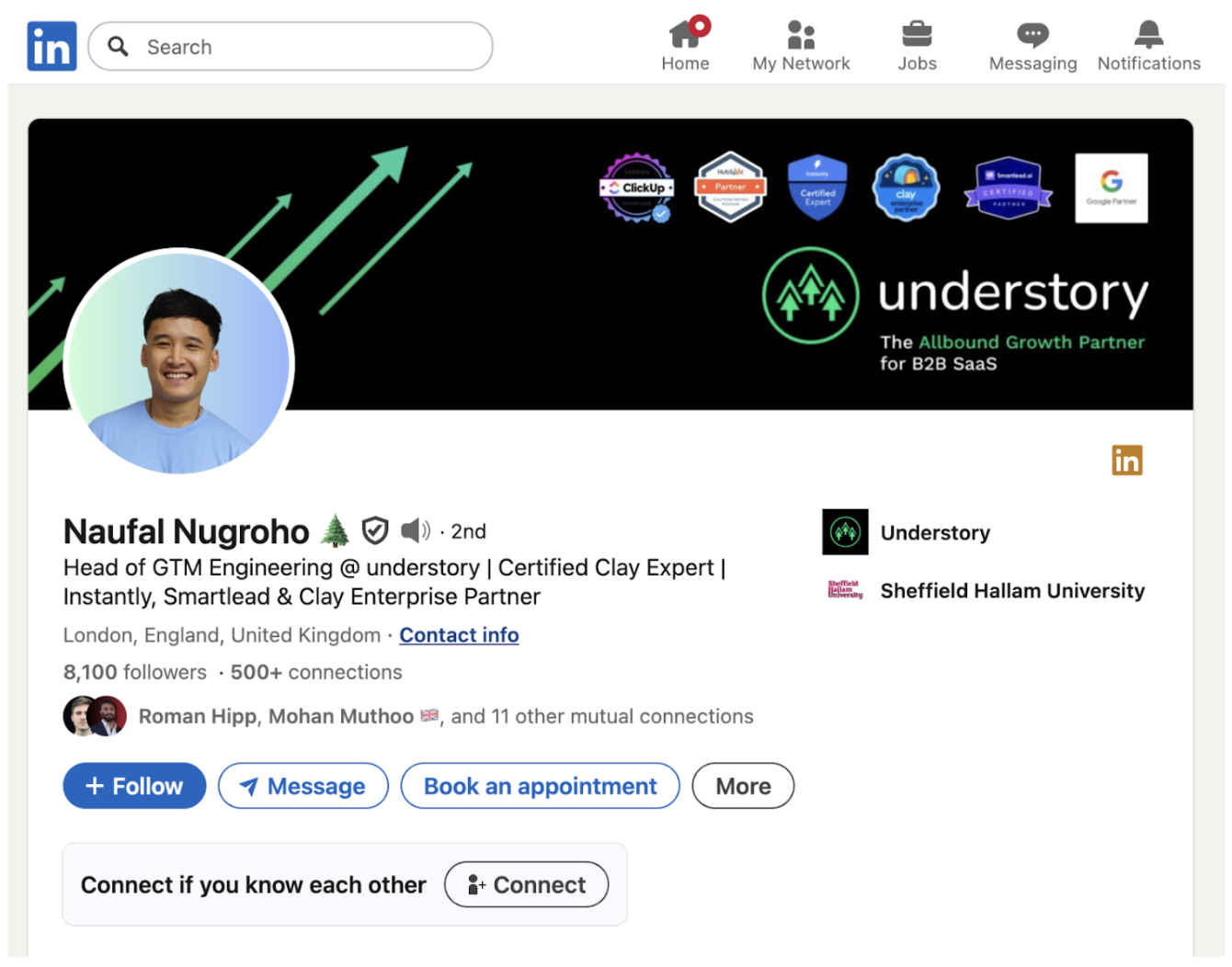Go to My Network
1232x967 pixels.
click(x=801, y=45)
